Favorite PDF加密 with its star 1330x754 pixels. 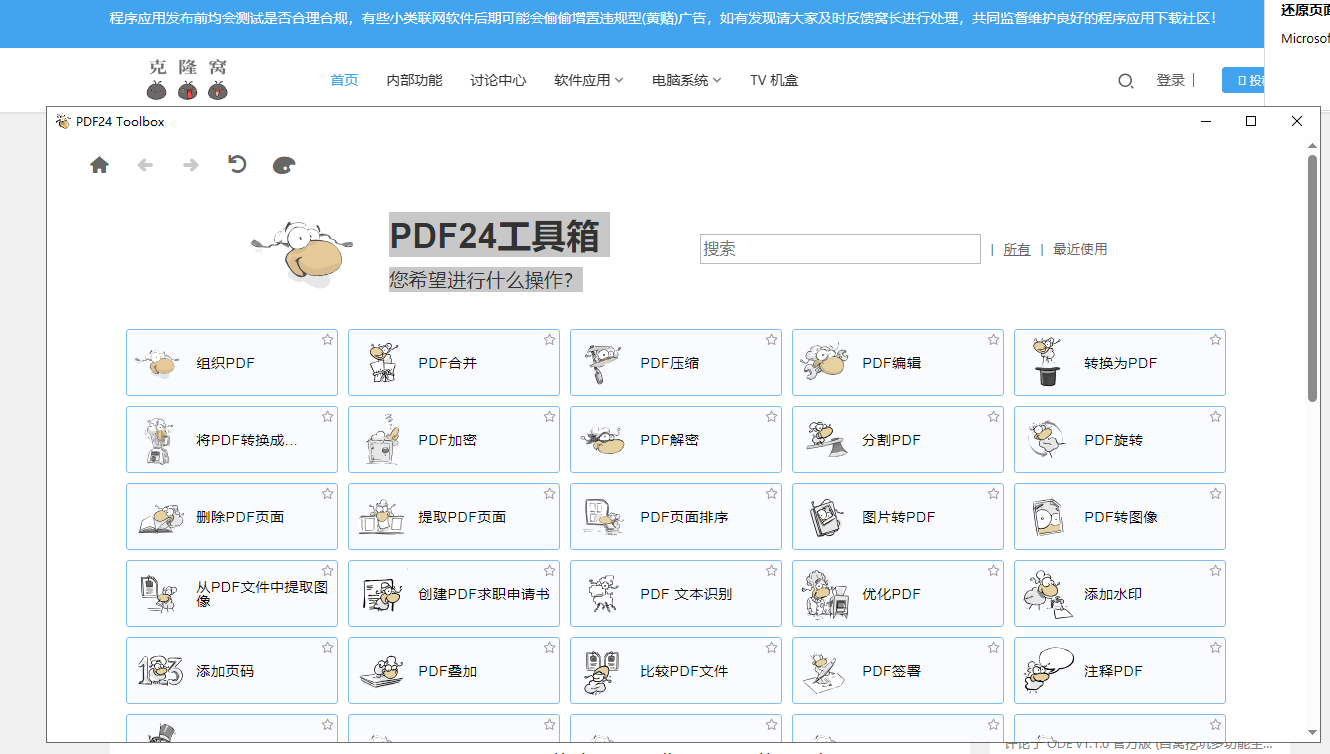click(x=549, y=417)
